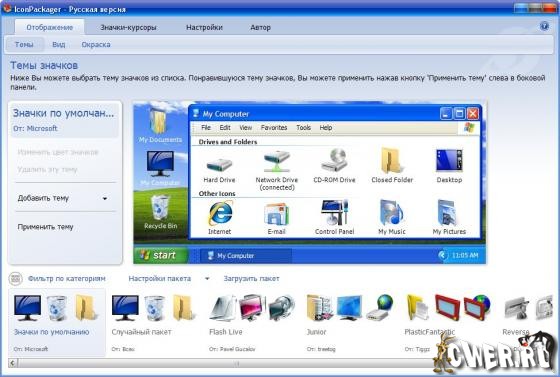Click the IconPackager title bar app icon

[x=6, y=8]
